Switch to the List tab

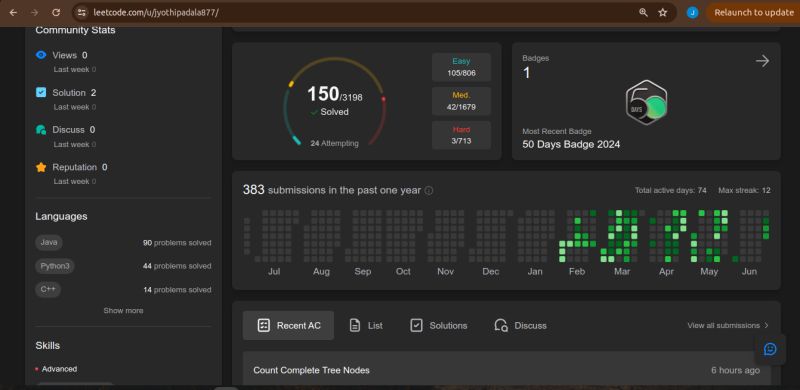point(366,325)
